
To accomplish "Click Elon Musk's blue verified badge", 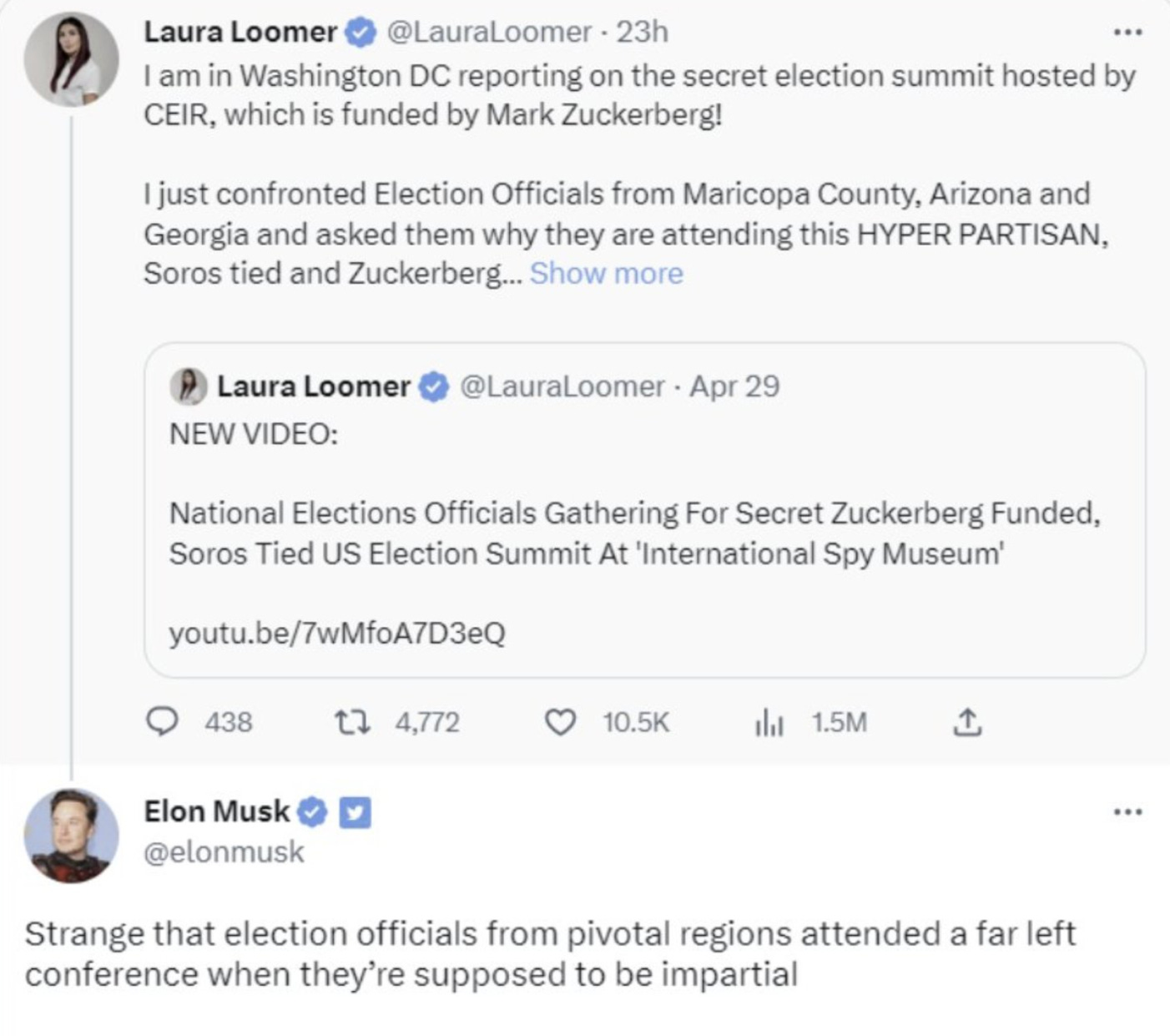I will (313, 811).
